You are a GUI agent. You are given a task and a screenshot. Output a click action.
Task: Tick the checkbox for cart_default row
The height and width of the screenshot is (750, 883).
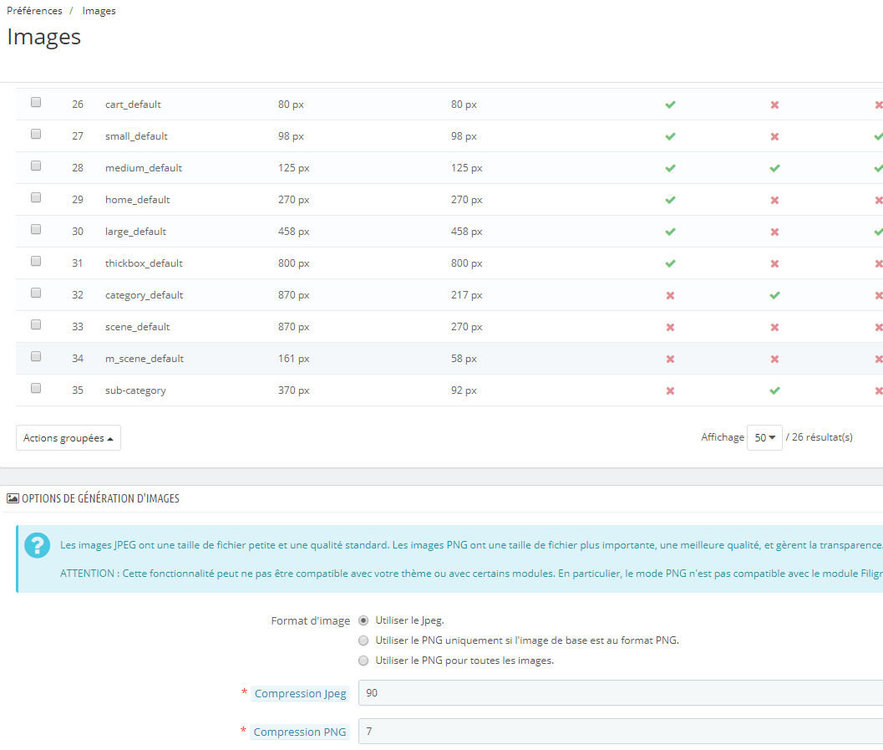[x=36, y=102]
